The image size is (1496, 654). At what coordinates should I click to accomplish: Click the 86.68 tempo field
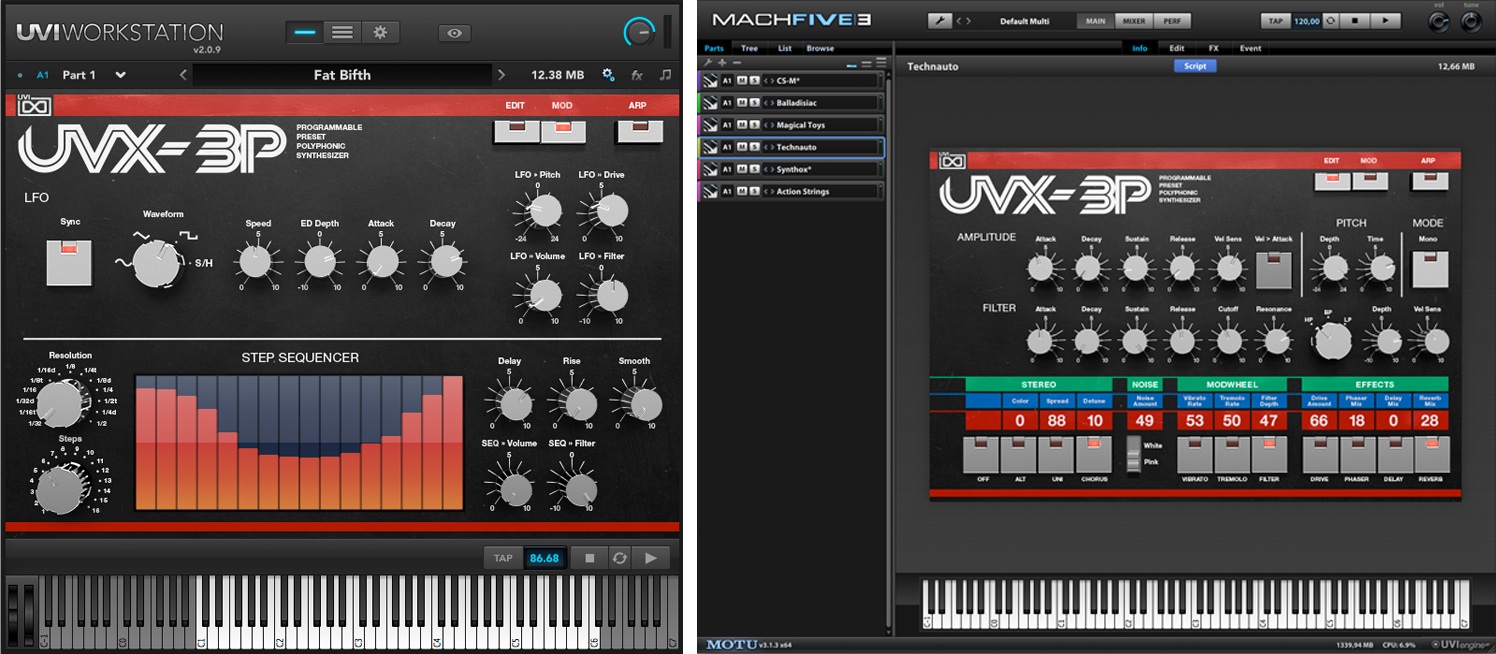545,558
